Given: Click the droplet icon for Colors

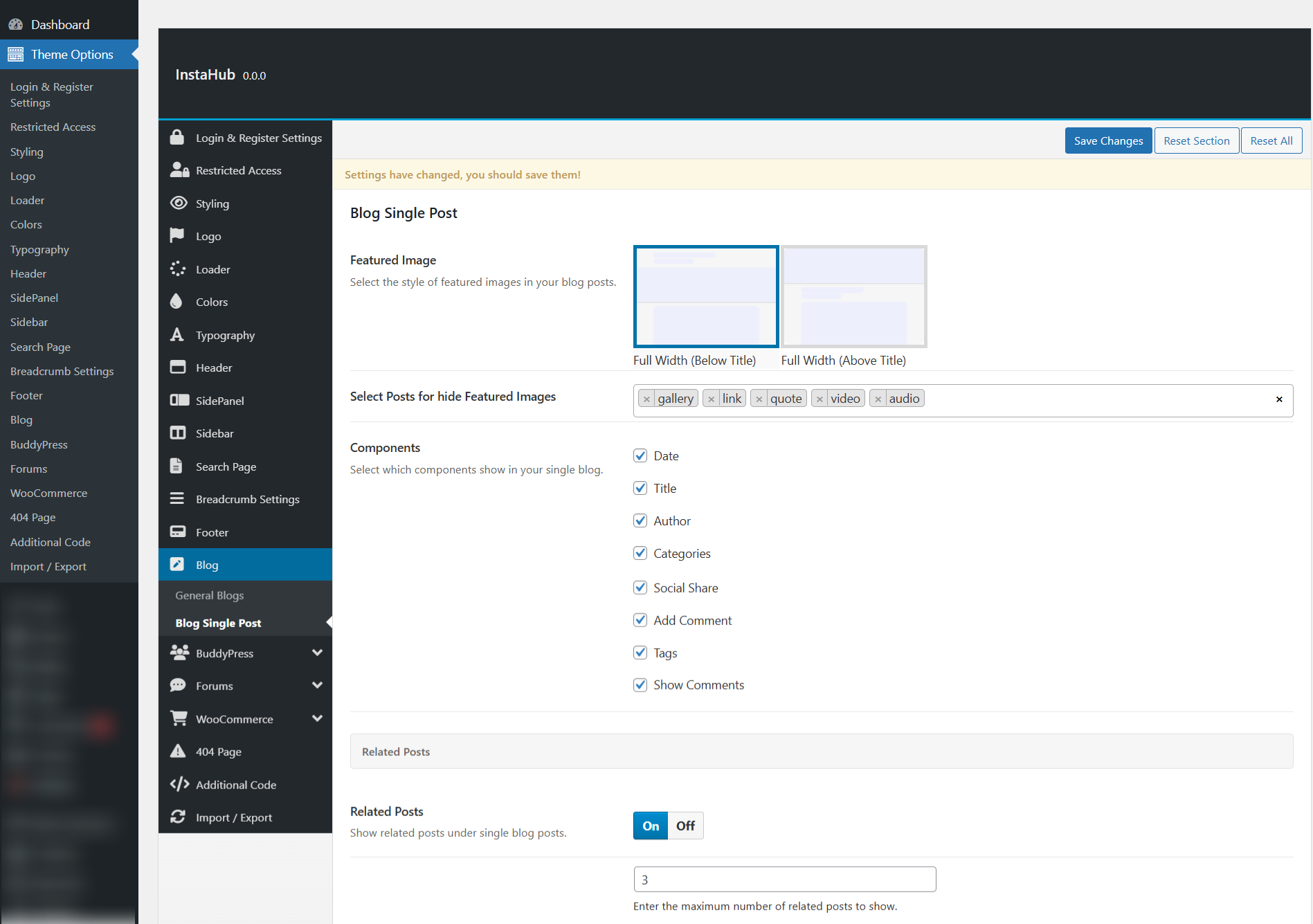Looking at the screenshot, I should click(x=176, y=301).
